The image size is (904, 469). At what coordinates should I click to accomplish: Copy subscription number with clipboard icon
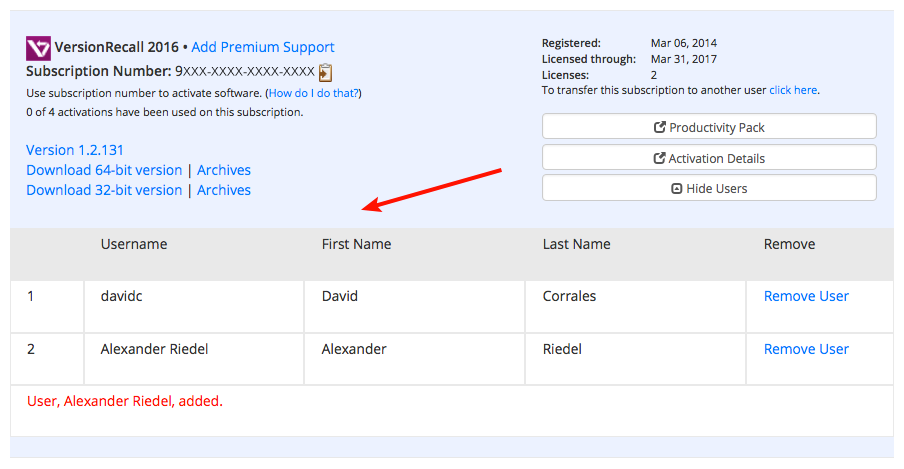(x=326, y=72)
